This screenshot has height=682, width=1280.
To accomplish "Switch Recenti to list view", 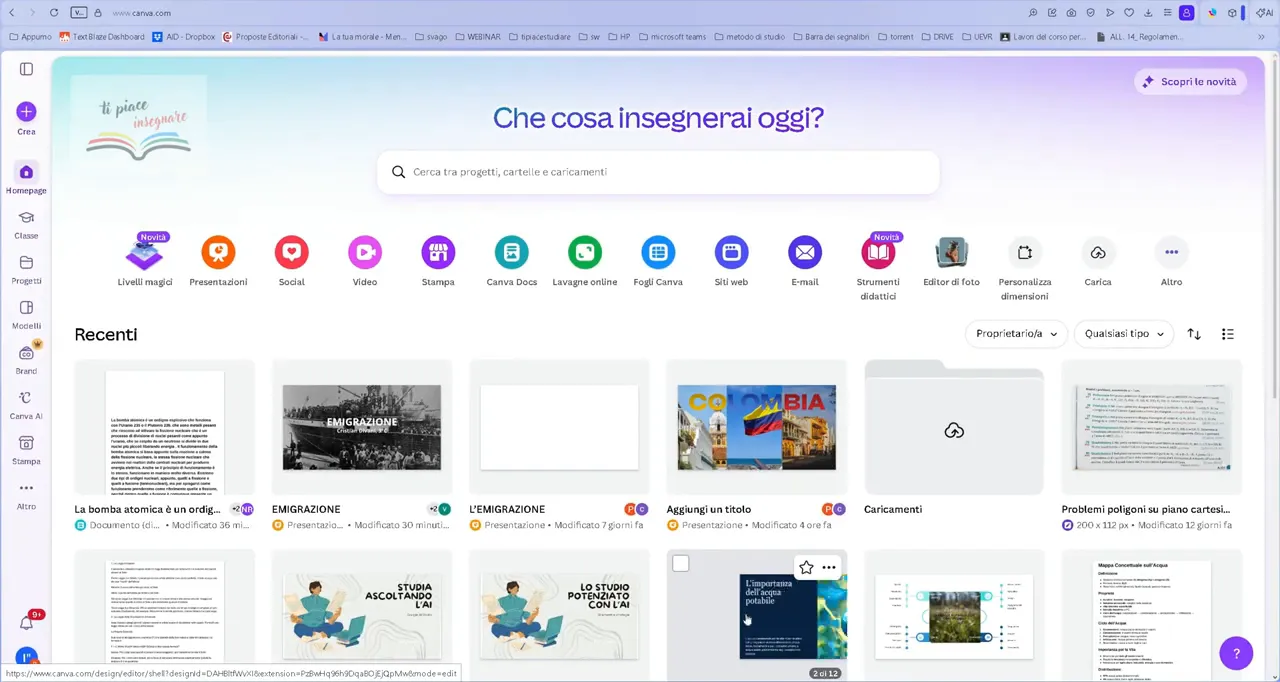I will [x=1228, y=334].
